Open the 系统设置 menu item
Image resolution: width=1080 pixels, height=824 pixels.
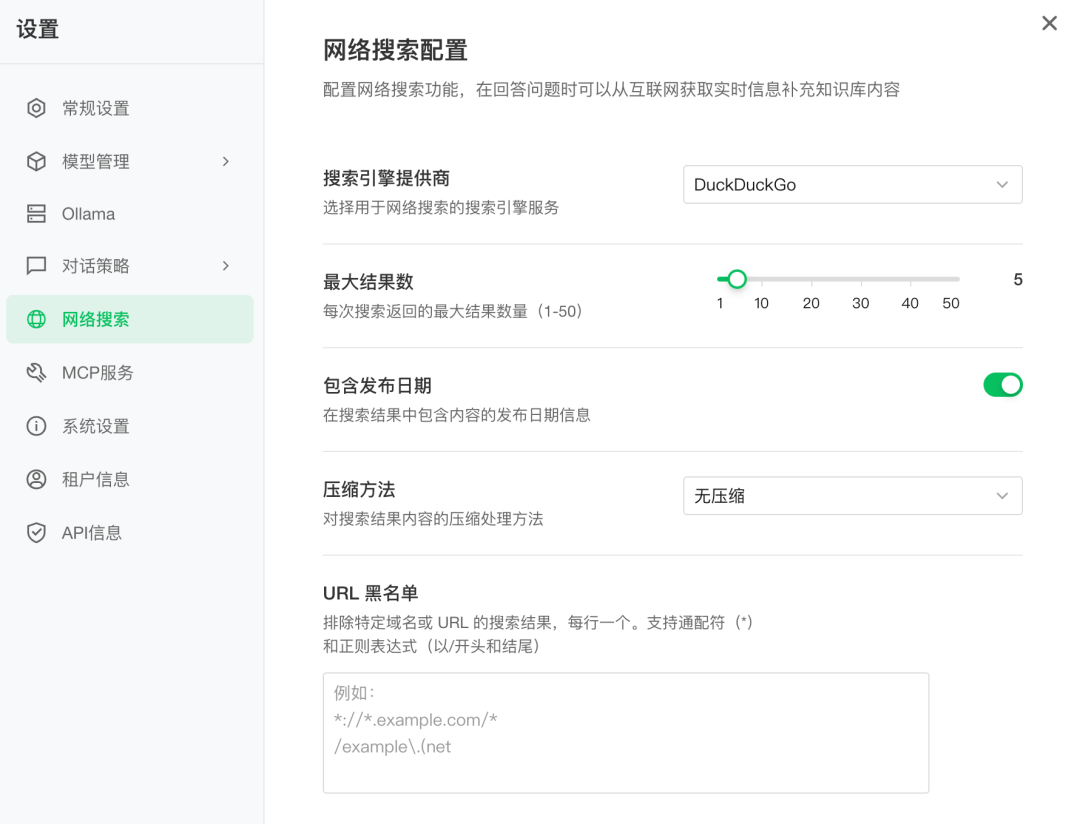96,426
